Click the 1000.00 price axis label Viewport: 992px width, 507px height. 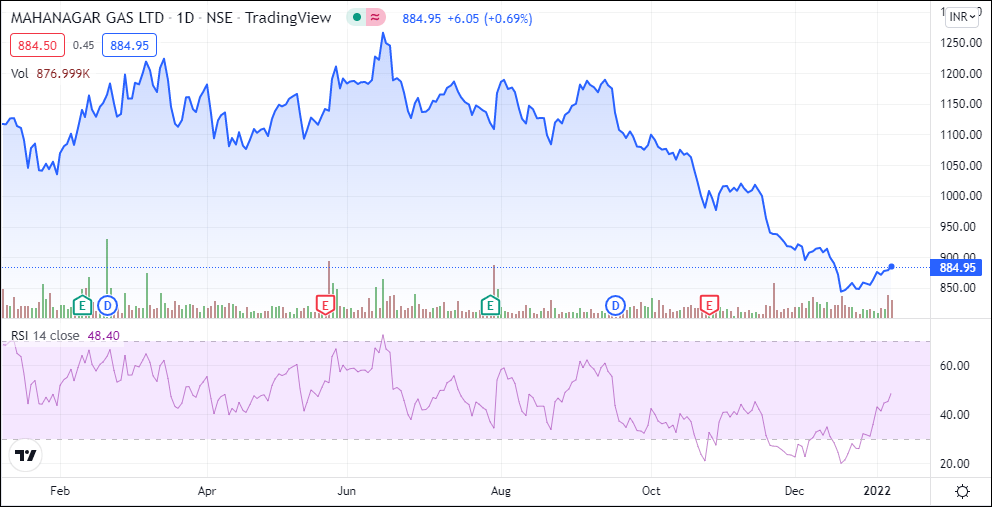961,196
